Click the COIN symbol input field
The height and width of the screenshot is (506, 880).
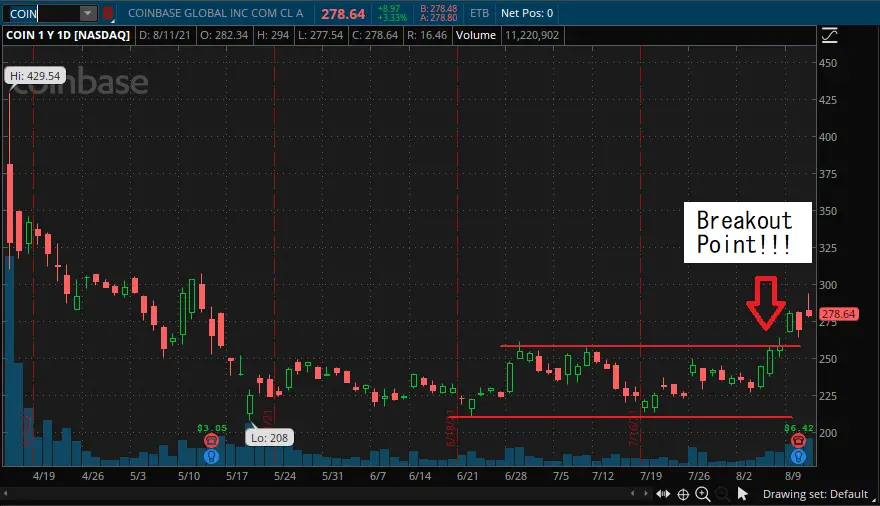tap(42, 13)
